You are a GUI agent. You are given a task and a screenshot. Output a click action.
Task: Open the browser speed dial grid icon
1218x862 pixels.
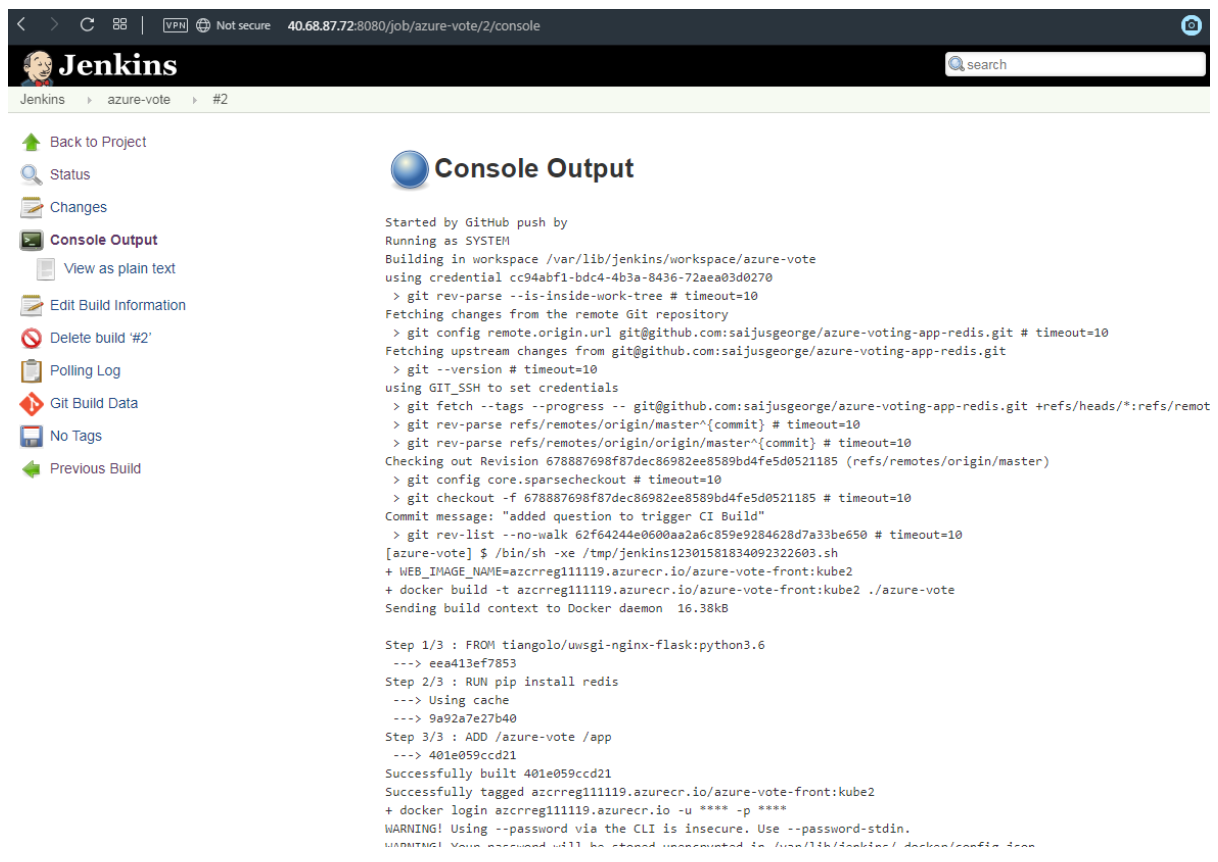(120, 25)
